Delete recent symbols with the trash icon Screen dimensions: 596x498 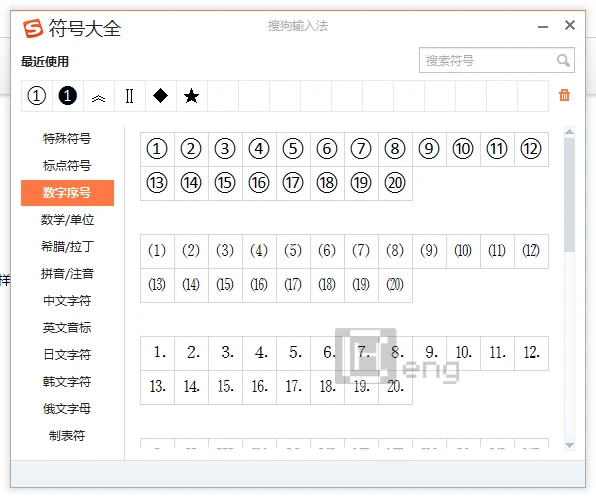[564, 95]
